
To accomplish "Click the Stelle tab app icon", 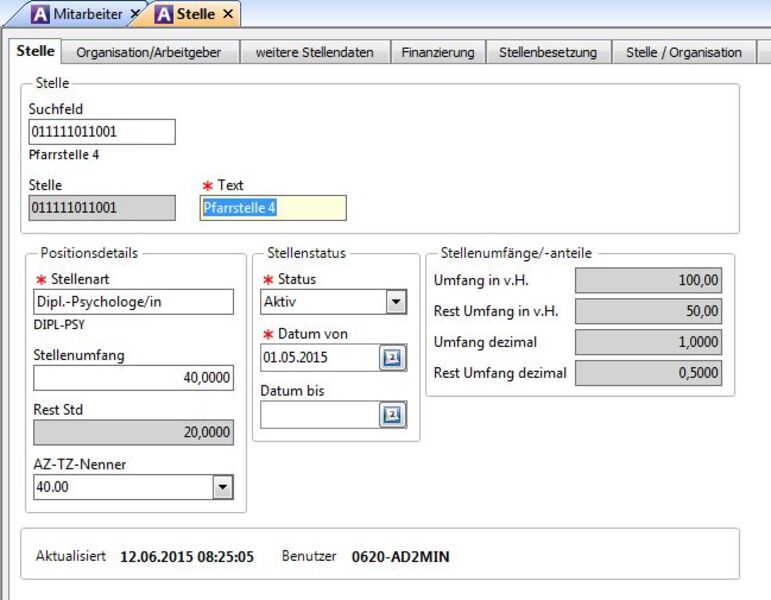I will point(163,14).
